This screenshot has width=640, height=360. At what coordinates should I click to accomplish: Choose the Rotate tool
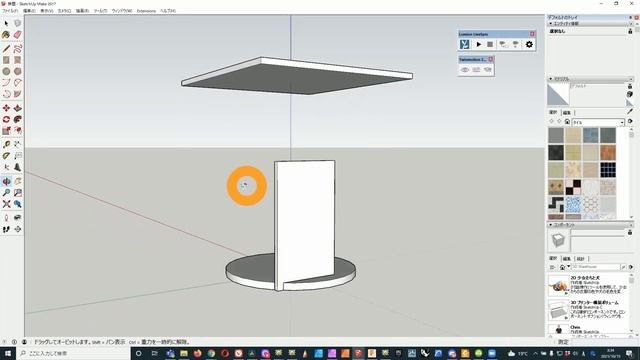coord(6,119)
